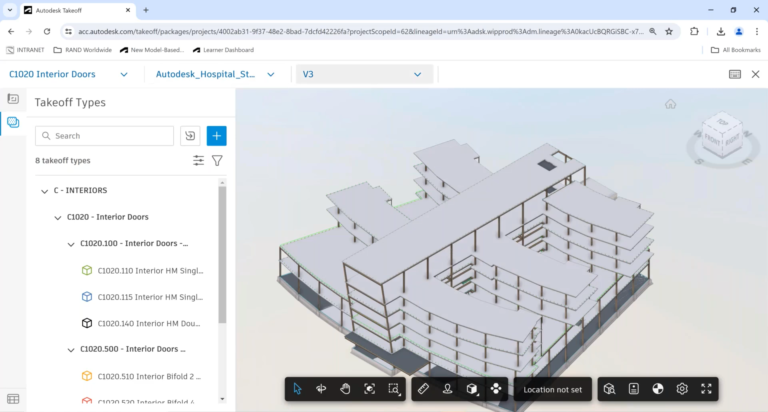The image size is (768, 412).
Task: Select the Autodesk Takeoff browser tab
Action: click(x=78, y=10)
